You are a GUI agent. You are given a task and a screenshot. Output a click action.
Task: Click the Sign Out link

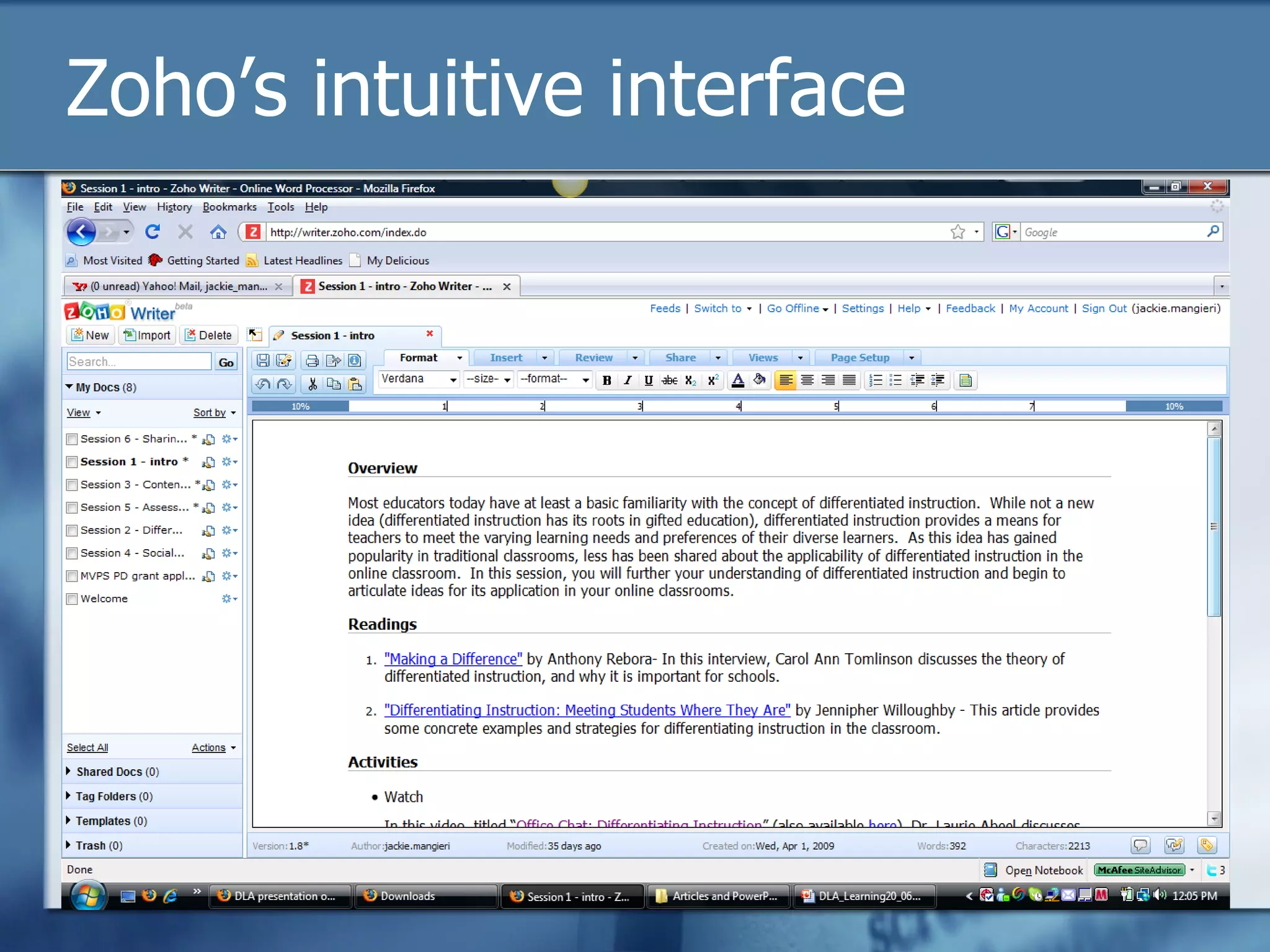[1104, 308]
